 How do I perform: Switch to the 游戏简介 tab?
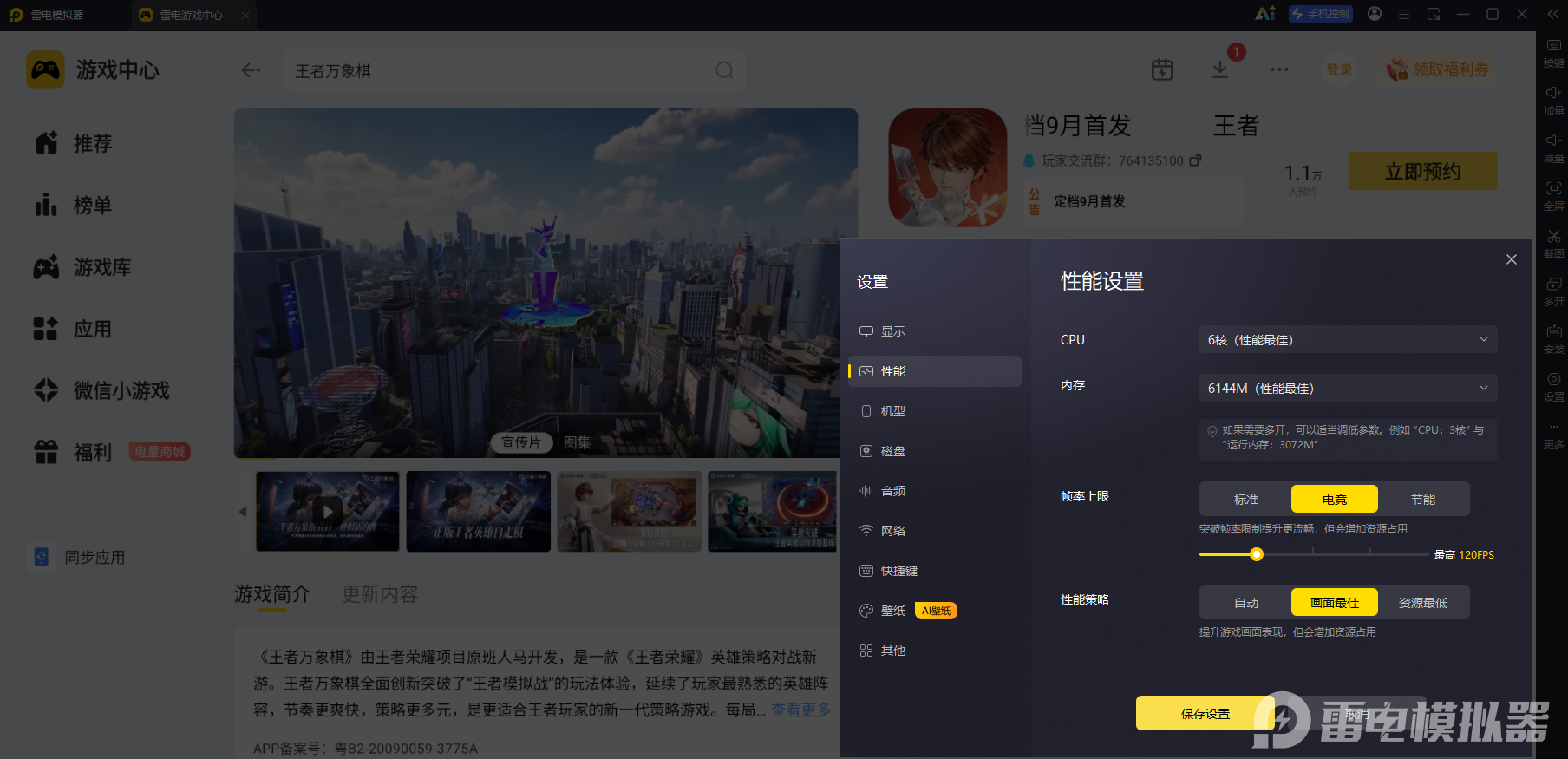[272, 594]
